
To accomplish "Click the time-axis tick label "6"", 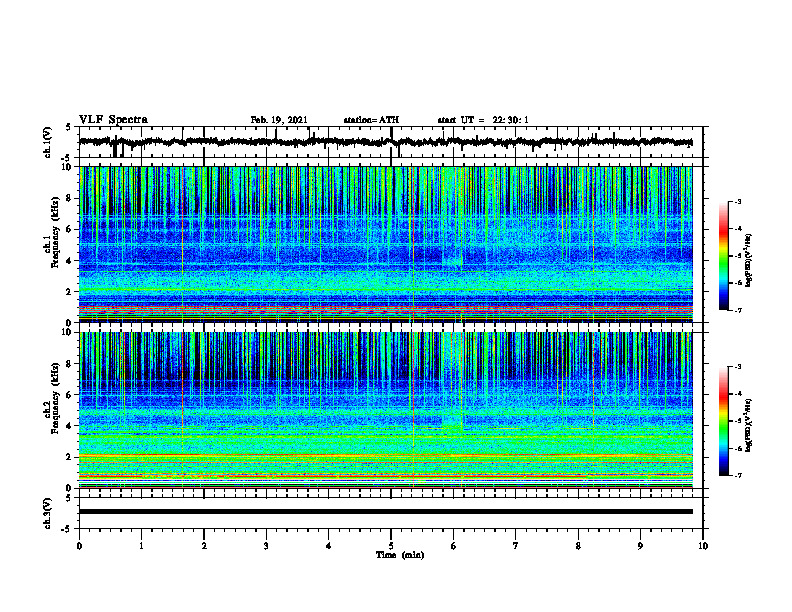I will click(x=454, y=546).
